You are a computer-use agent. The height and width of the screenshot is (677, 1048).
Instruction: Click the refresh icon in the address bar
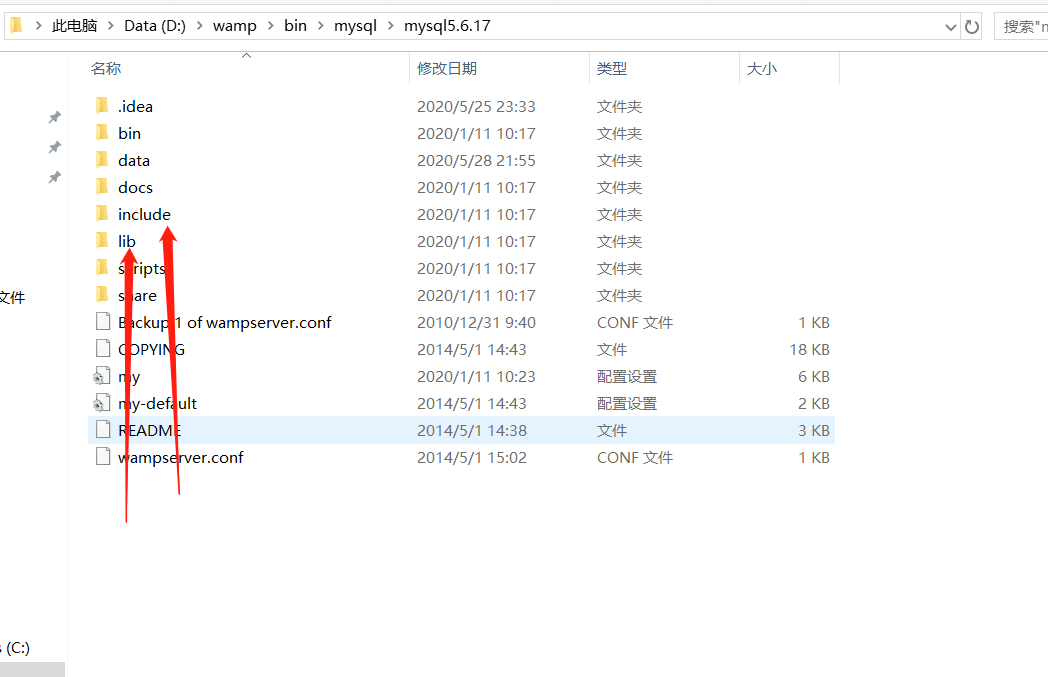(x=971, y=26)
